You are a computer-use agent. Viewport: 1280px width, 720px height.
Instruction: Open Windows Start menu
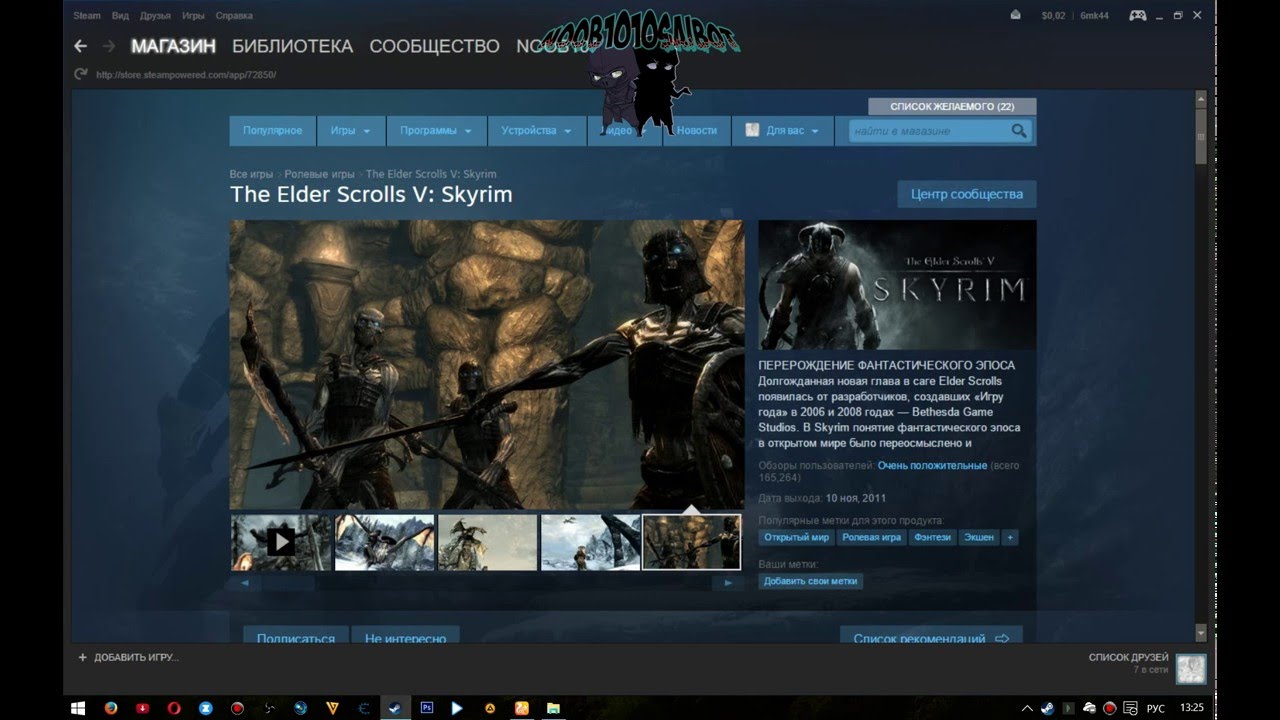78,708
